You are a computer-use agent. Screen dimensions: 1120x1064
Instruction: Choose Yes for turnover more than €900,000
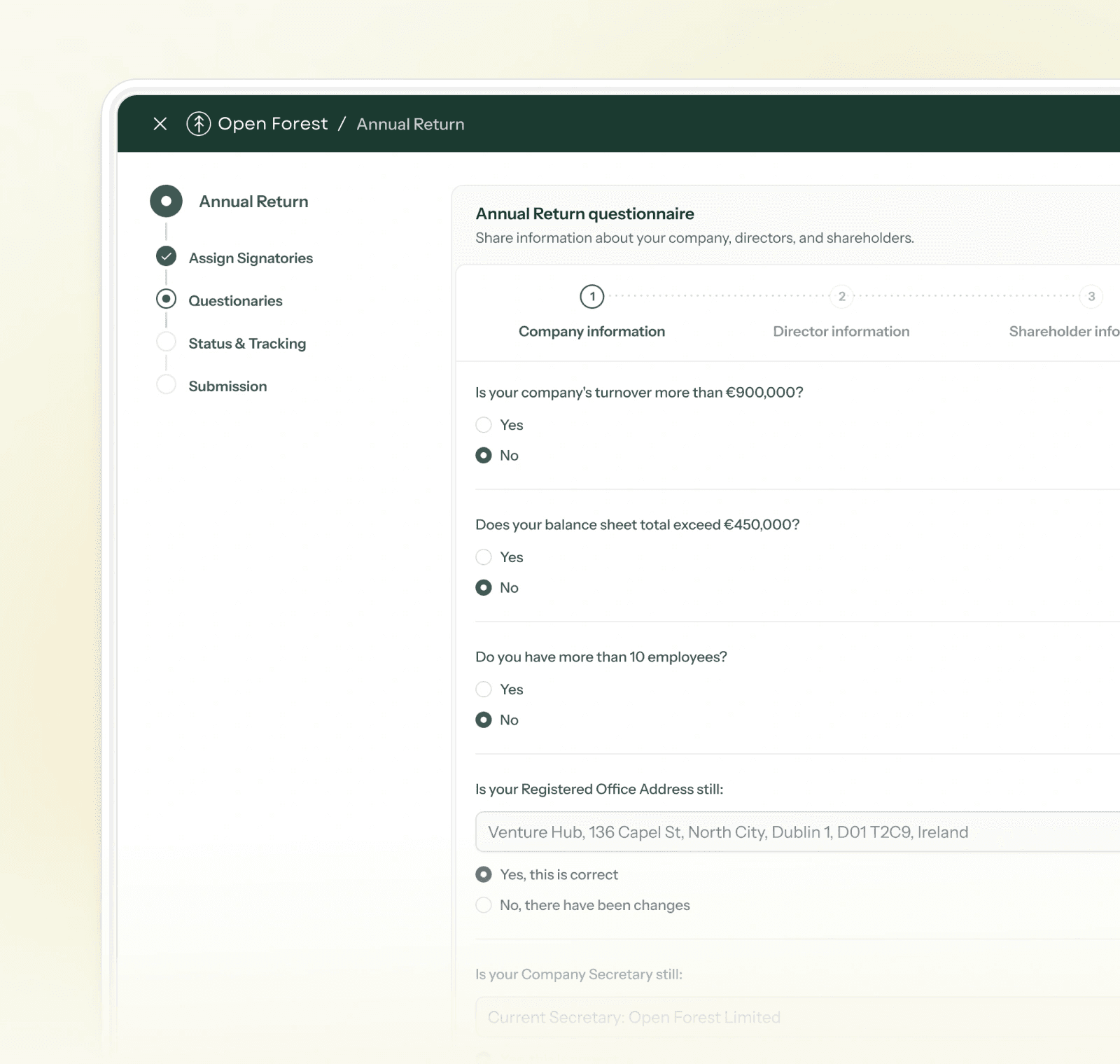484,425
